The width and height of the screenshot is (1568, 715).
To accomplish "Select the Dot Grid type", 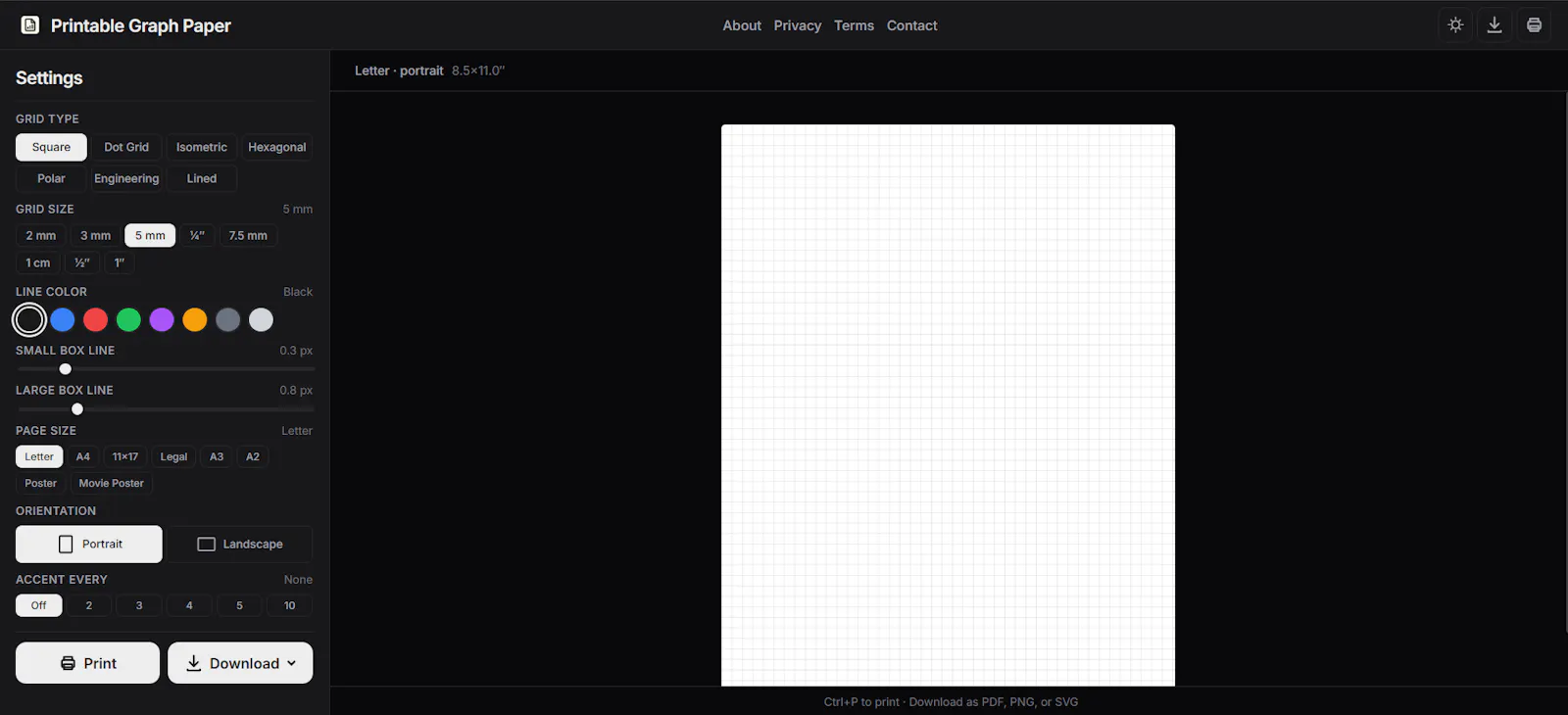I will pos(126,147).
